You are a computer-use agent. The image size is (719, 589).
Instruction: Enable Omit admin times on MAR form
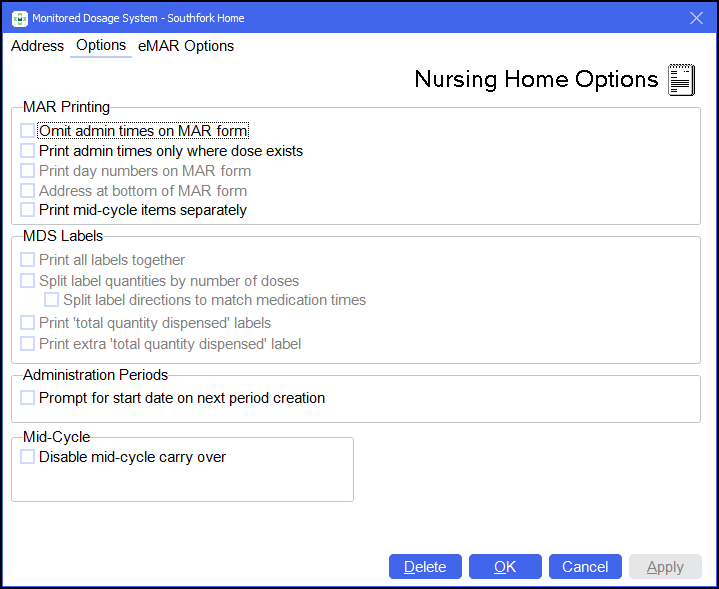click(27, 131)
